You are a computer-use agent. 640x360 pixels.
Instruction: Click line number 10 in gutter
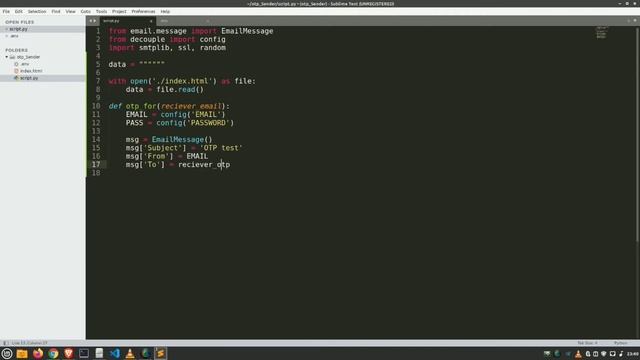[x=96, y=106]
